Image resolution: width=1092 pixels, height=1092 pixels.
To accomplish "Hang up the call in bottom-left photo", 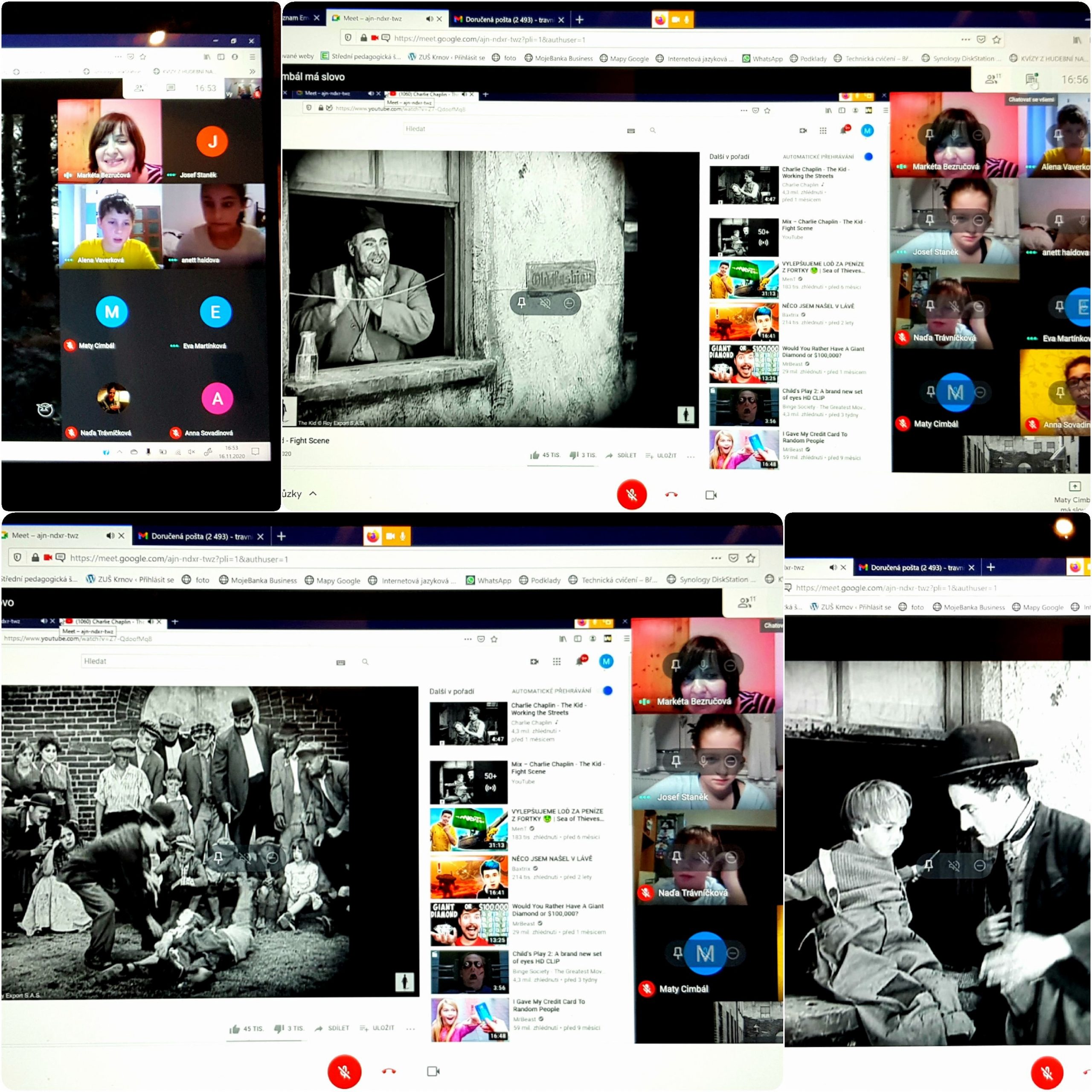I will 389,1071.
